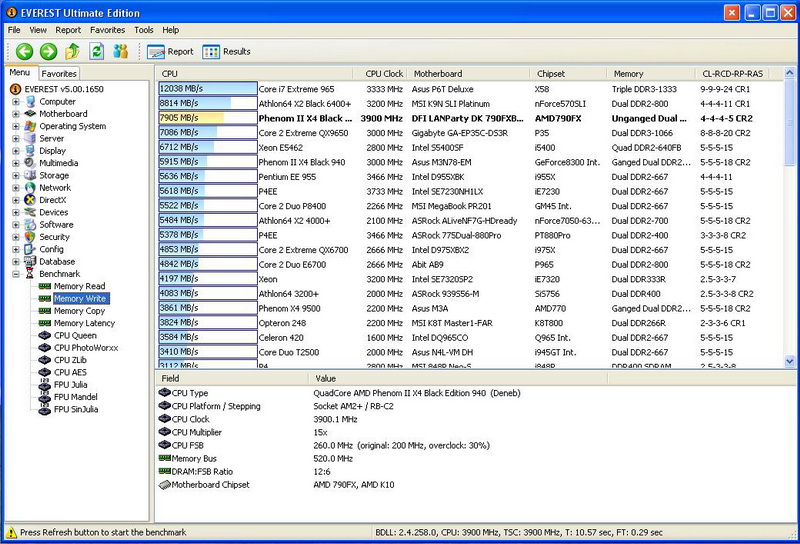800x544 pixels.
Task: Click the two-people users toolbar icon
Action: pos(121,51)
